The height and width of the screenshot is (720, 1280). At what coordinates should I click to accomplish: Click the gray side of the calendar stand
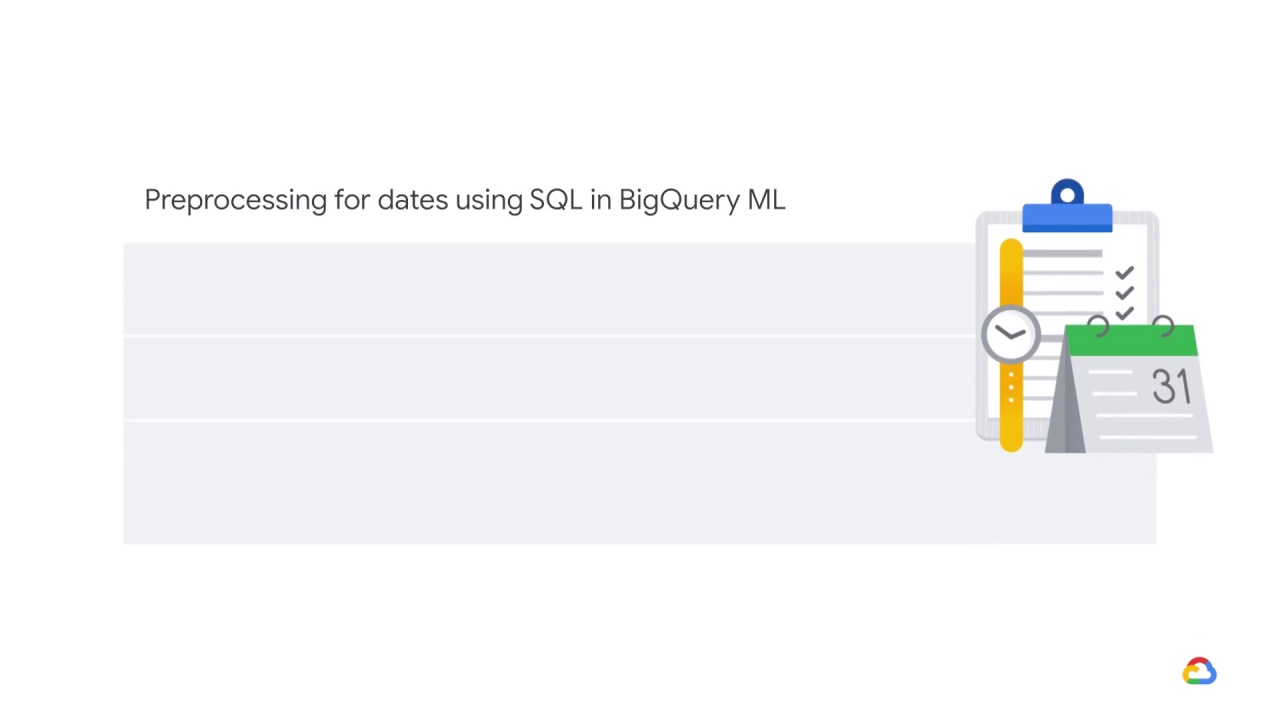coord(1065,410)
